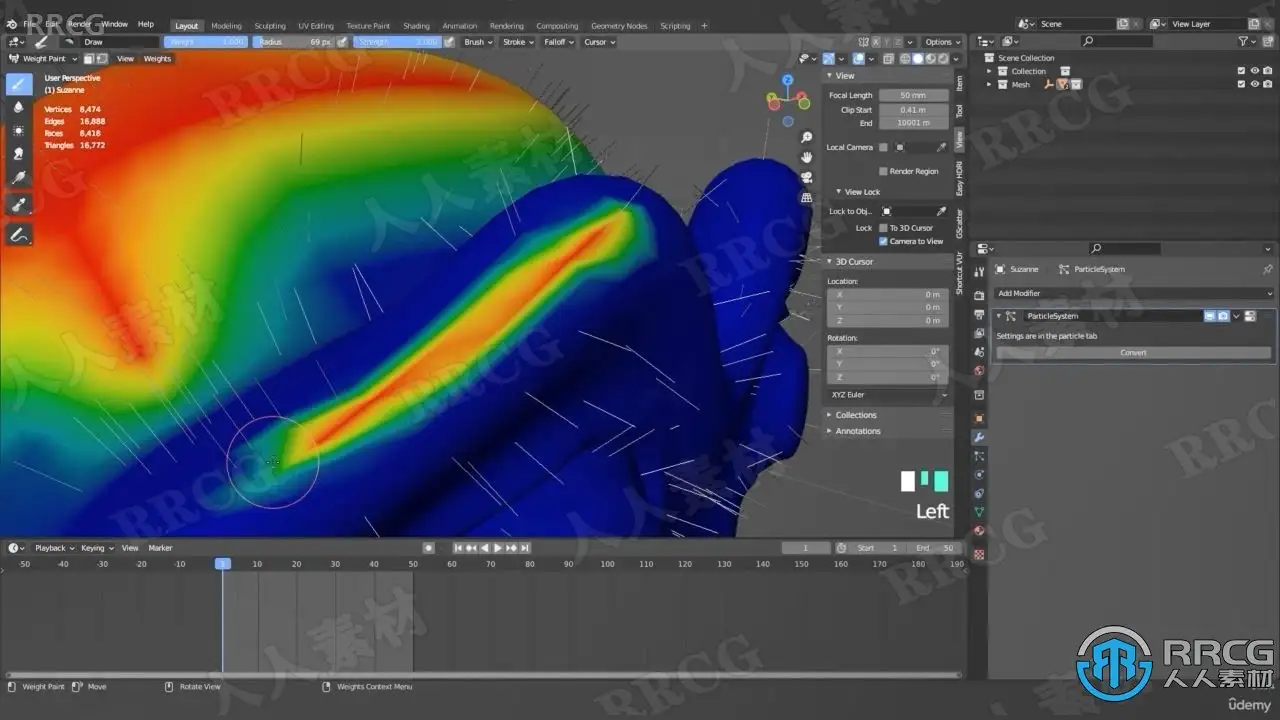This screenshot has height=720, width=1280.
Task: Open the Object properties tab icon
Action: (979, 417)
